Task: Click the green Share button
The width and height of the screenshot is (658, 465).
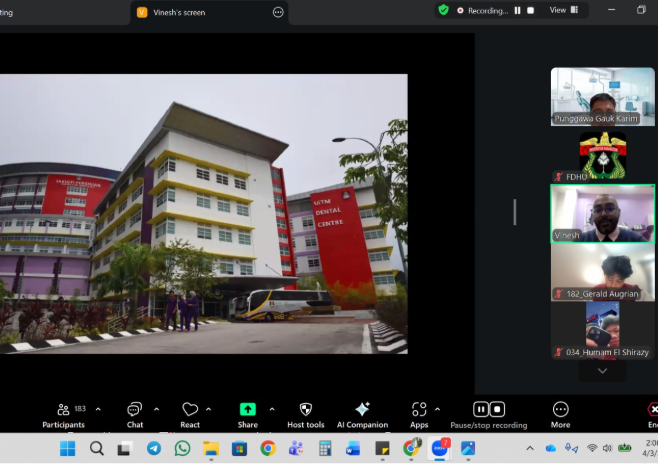Action: click(x=247, y=410)
